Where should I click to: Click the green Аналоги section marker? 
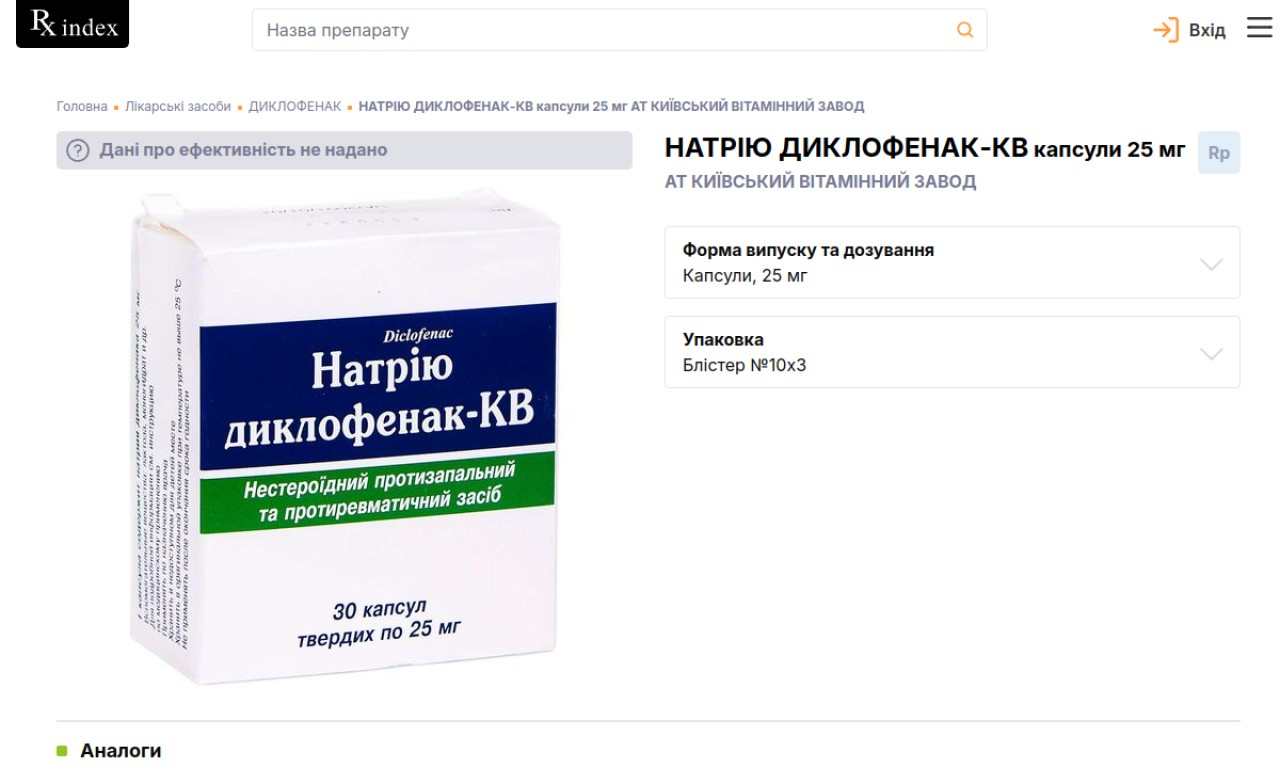click(x=62, y=750)
